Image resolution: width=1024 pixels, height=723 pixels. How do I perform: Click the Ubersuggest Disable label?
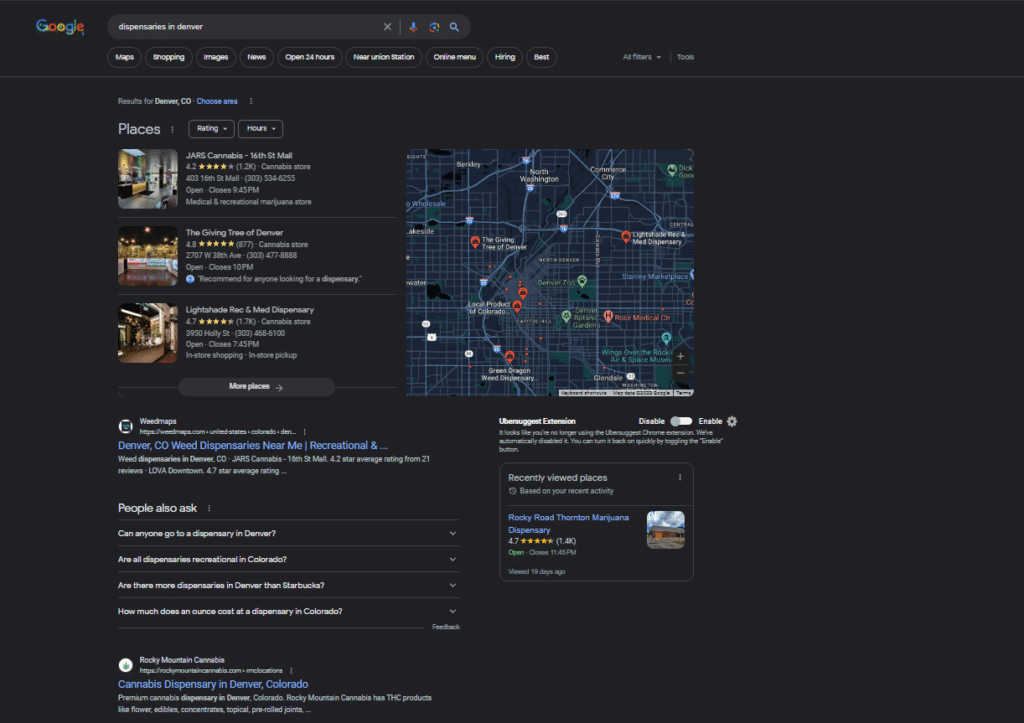pyautogui.click(x=651, y=421)
